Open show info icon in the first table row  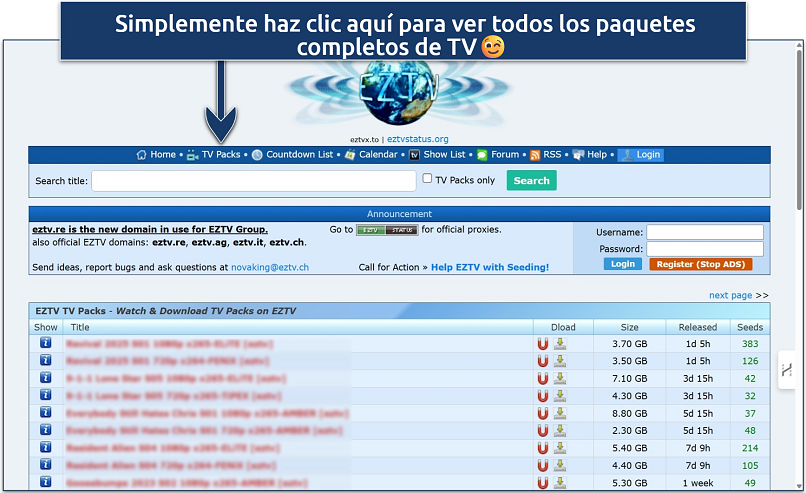(45, 343)
